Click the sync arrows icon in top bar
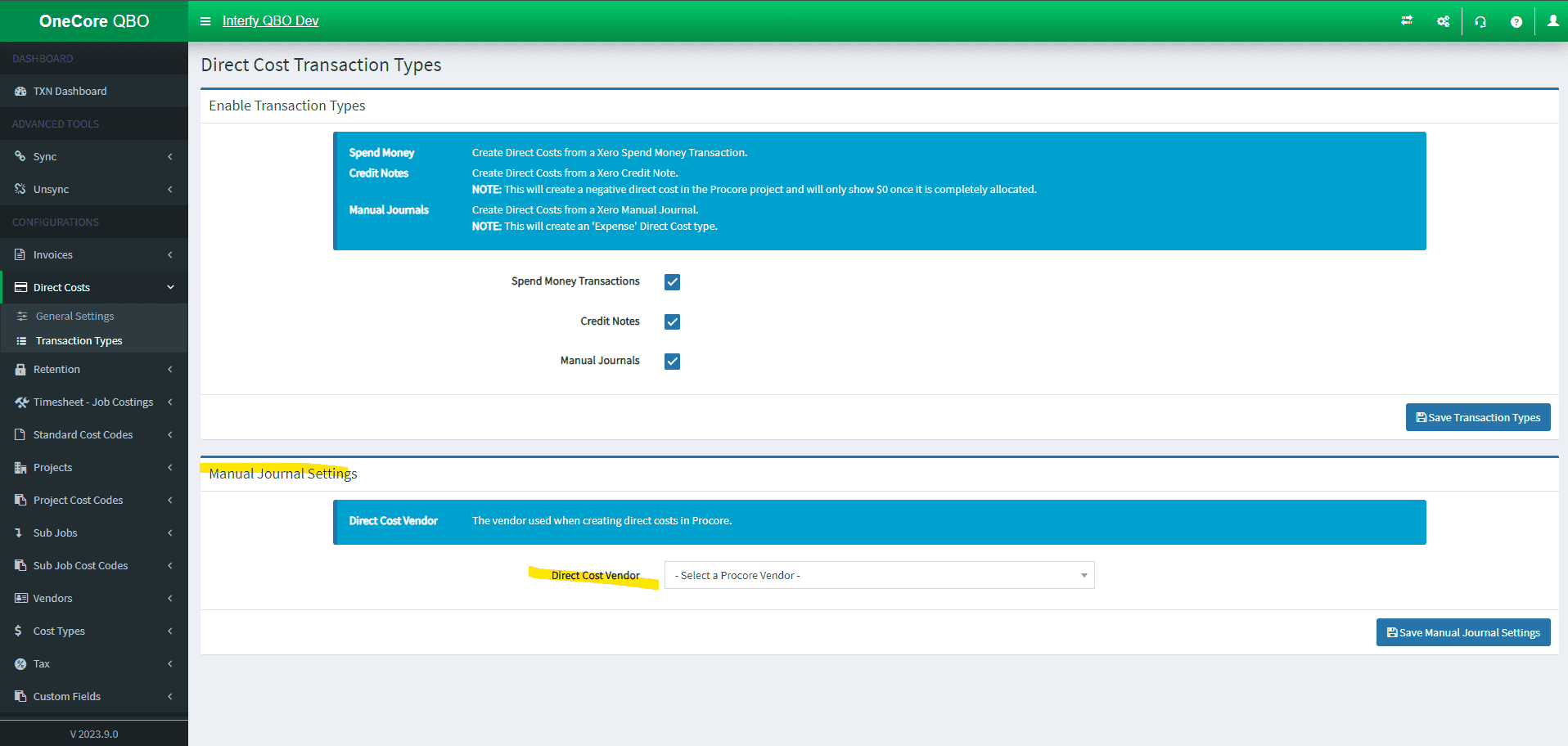1568x746 pixels. click(1407, 21)
